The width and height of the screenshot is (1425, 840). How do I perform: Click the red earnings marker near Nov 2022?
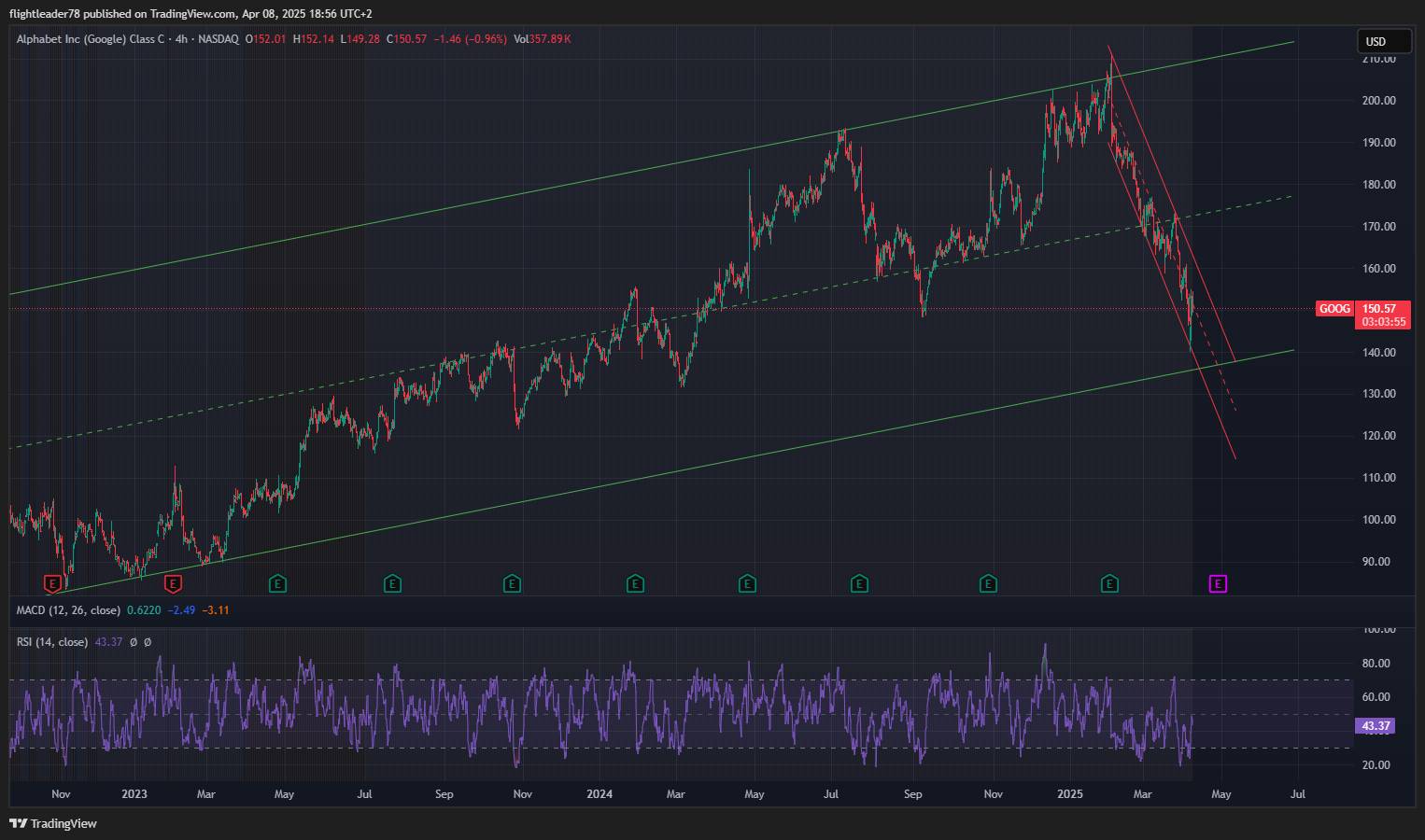(x=53, y=584)
